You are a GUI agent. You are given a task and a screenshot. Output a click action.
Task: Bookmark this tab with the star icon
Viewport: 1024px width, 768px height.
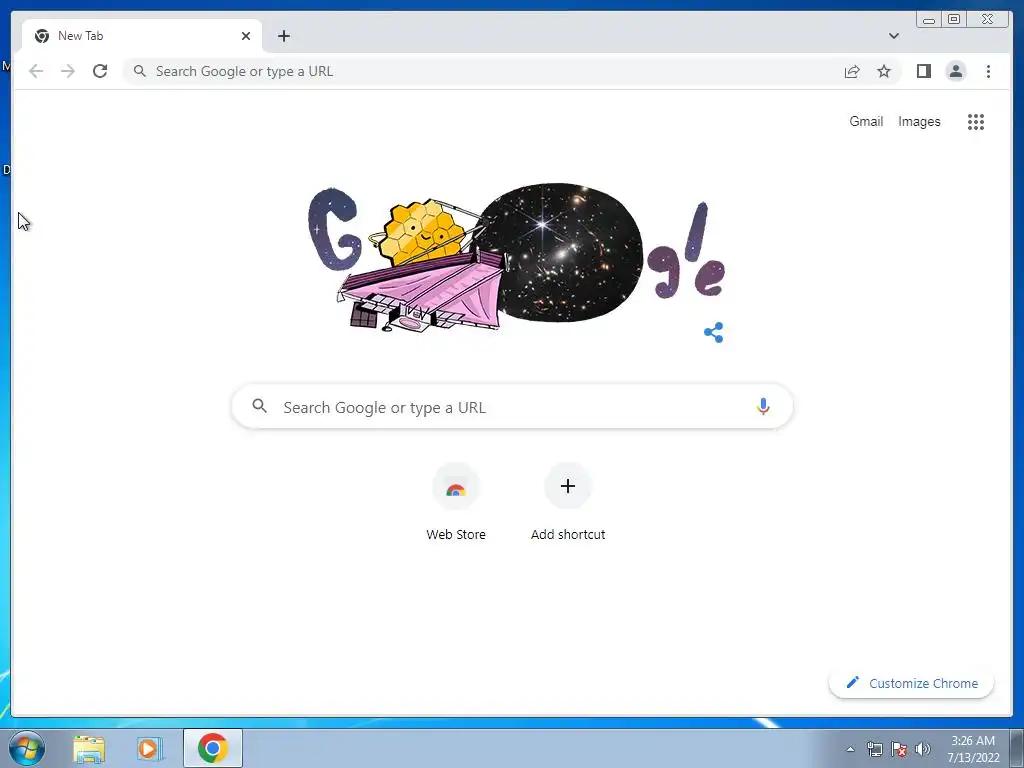[x=884, y=71]
